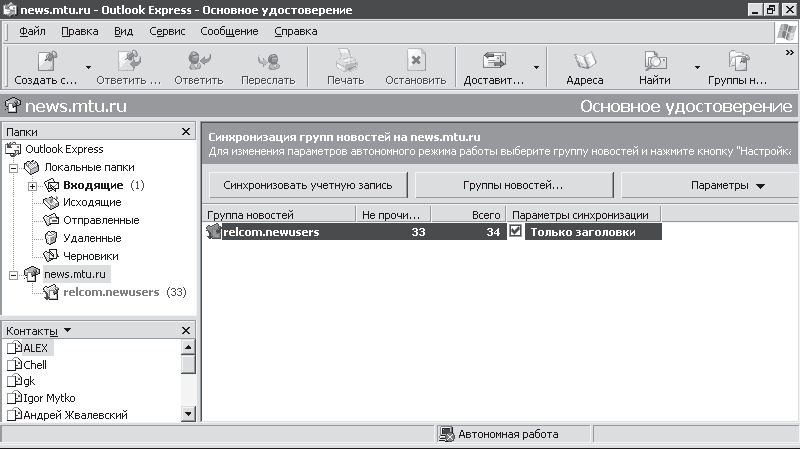Image resolution: width=800 pixels, height=449 pixels.
Task: Open the Контакты dropdown arrow
Action: [67, 331]
